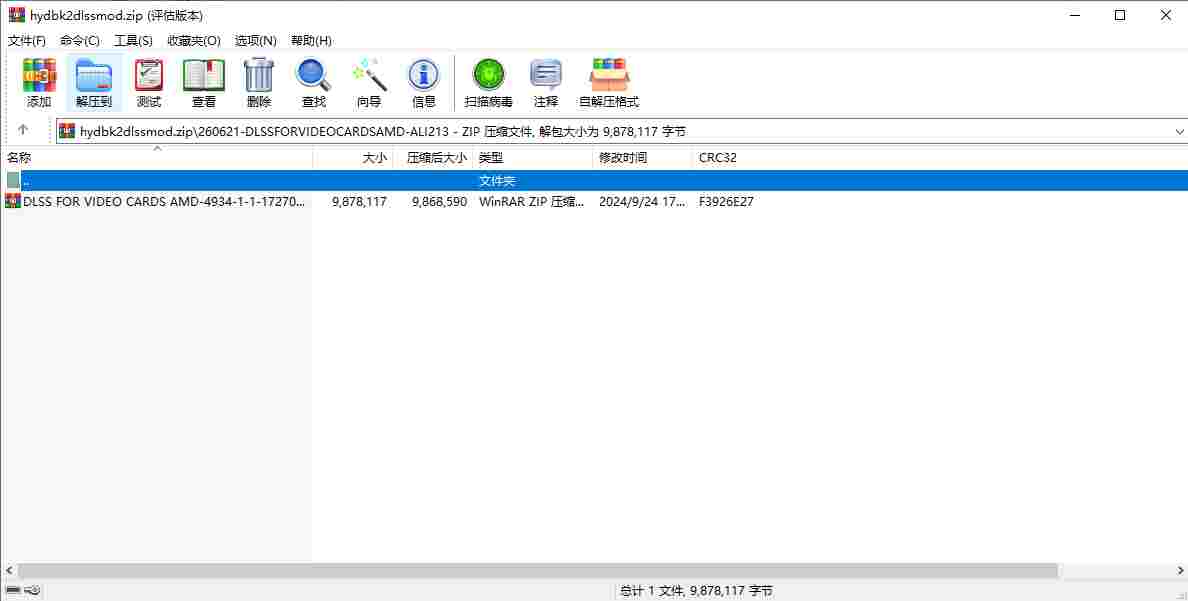The image size is (1188, 601).
Task: Click the DLSS FOR VIDEO CARDS file icon
Action: point(13,201)
